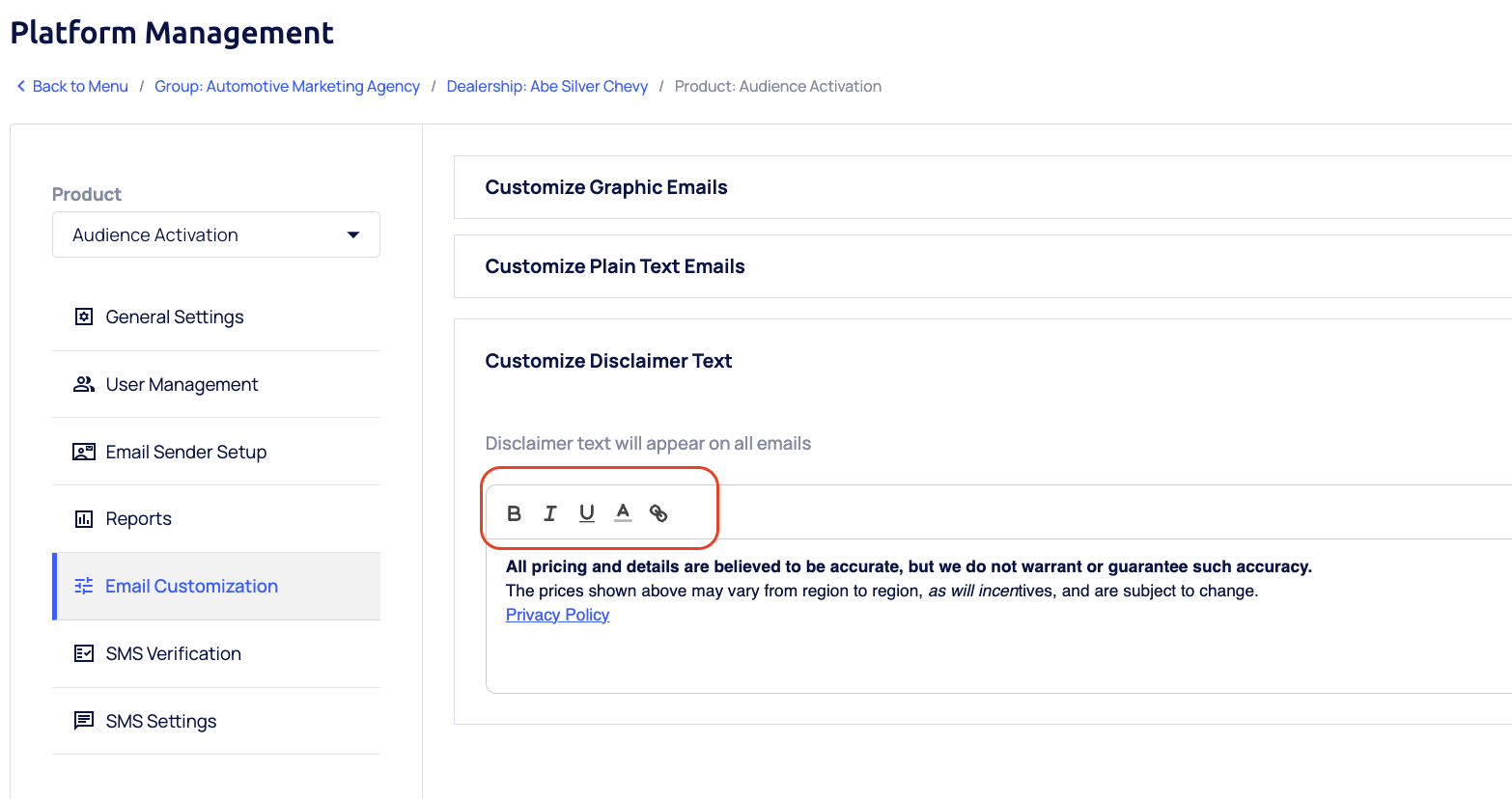Open Group: Automotive Marketing Agency breadcrumb

pyautogui.click(x=287, y=86)
